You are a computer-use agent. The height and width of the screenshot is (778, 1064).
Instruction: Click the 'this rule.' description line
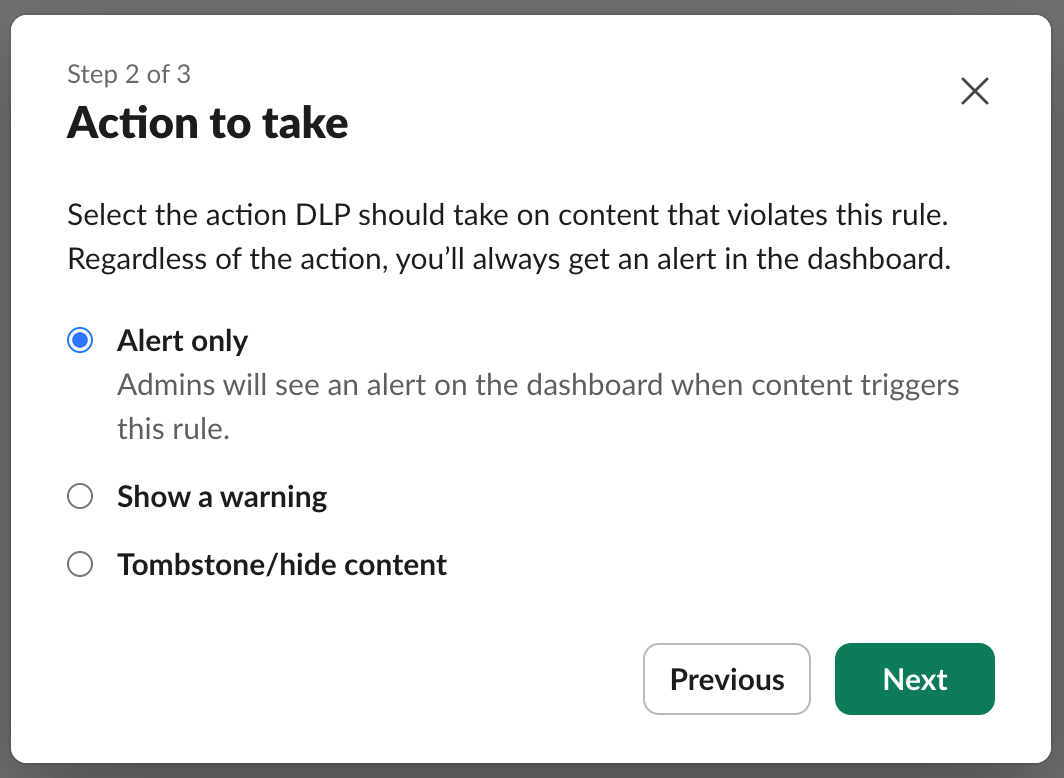click(174, 429)
